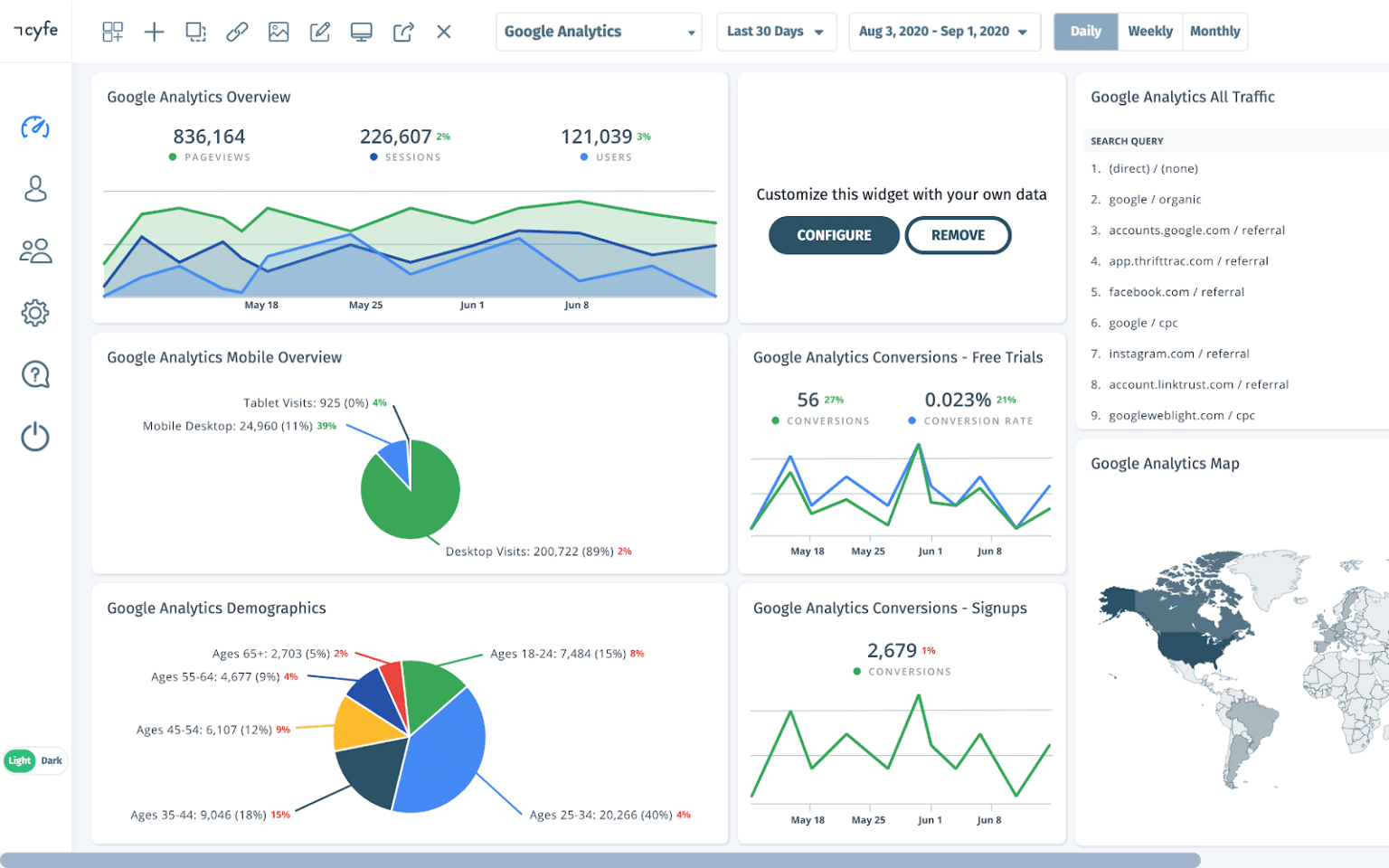The height and width of the screenshot is (868, 1389).
Task: Click the link chain icon
Action: point(237,32)
